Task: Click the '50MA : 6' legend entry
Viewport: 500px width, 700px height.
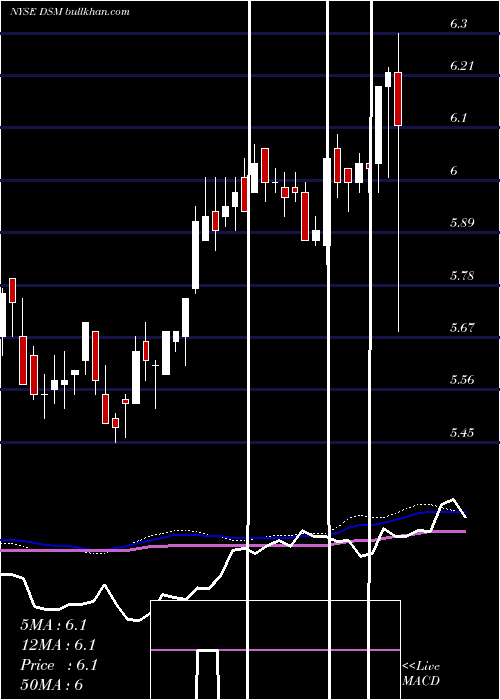Action: coord(51,685)
